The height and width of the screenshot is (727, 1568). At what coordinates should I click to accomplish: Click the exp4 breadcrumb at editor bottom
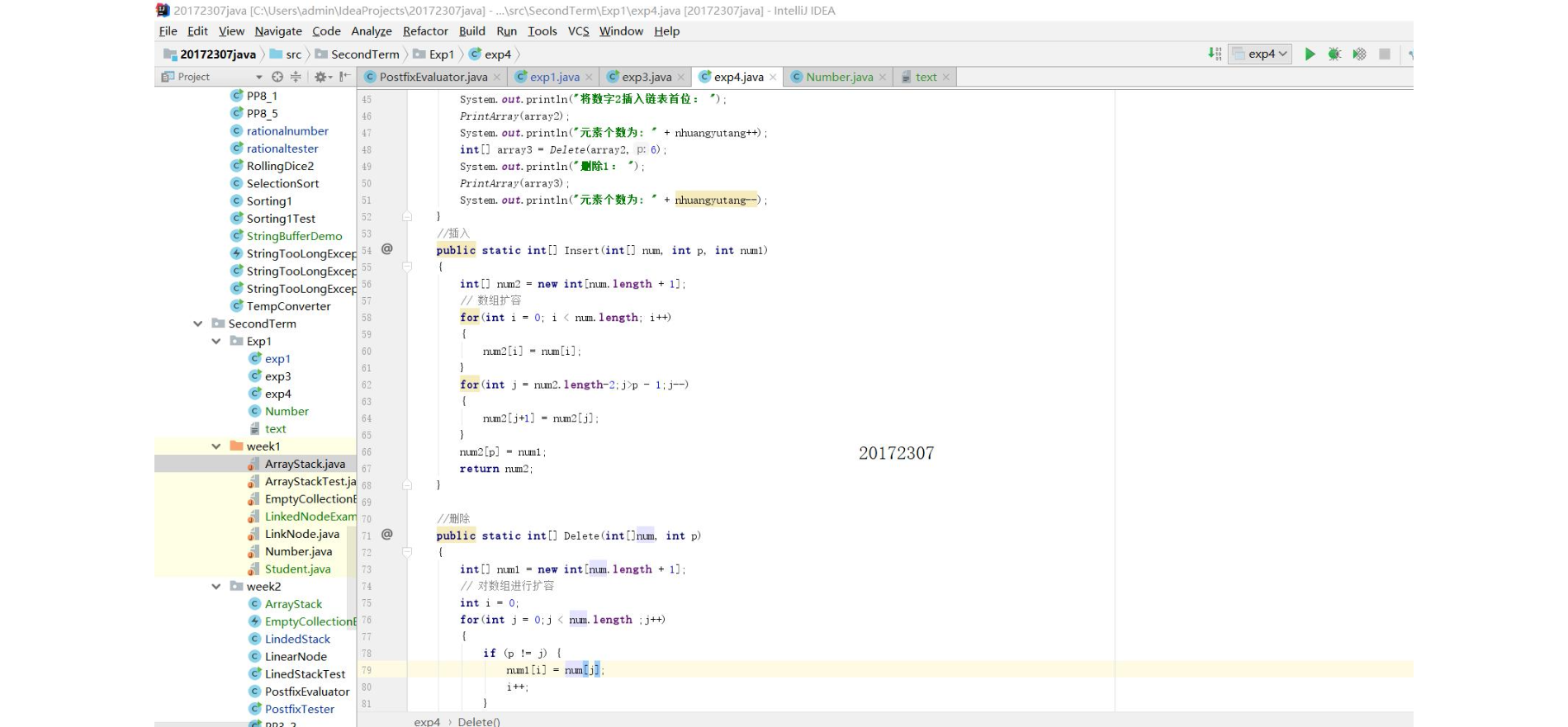[x=427, y=721]
